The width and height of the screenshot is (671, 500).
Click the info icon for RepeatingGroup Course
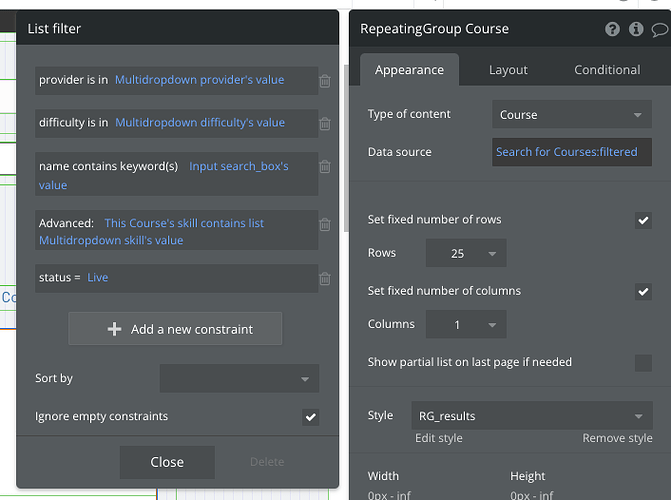pyautogui.click(x=636, y=29)
